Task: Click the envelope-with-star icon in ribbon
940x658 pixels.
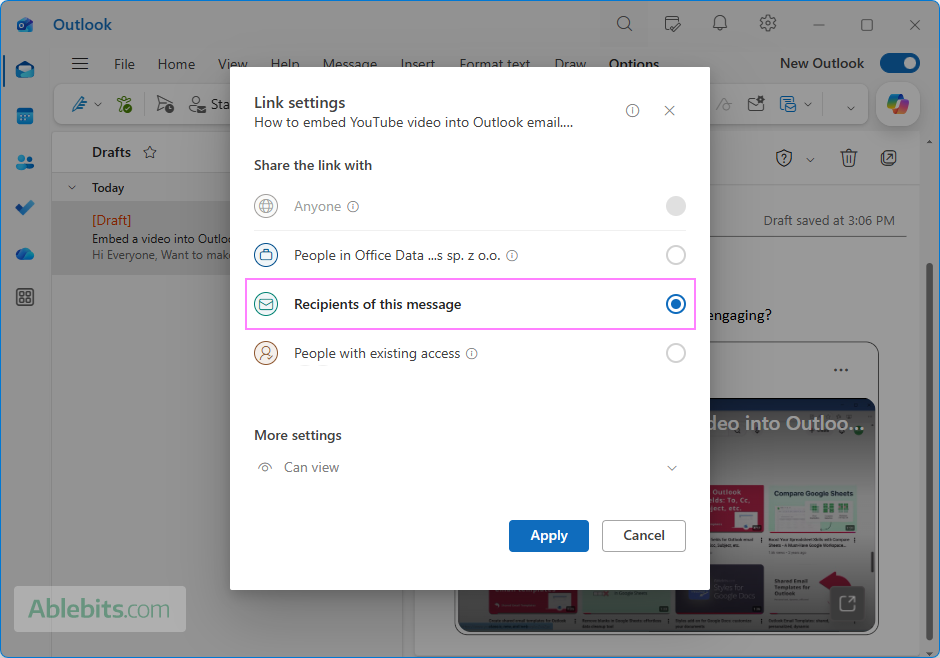Action: point(756,104)
